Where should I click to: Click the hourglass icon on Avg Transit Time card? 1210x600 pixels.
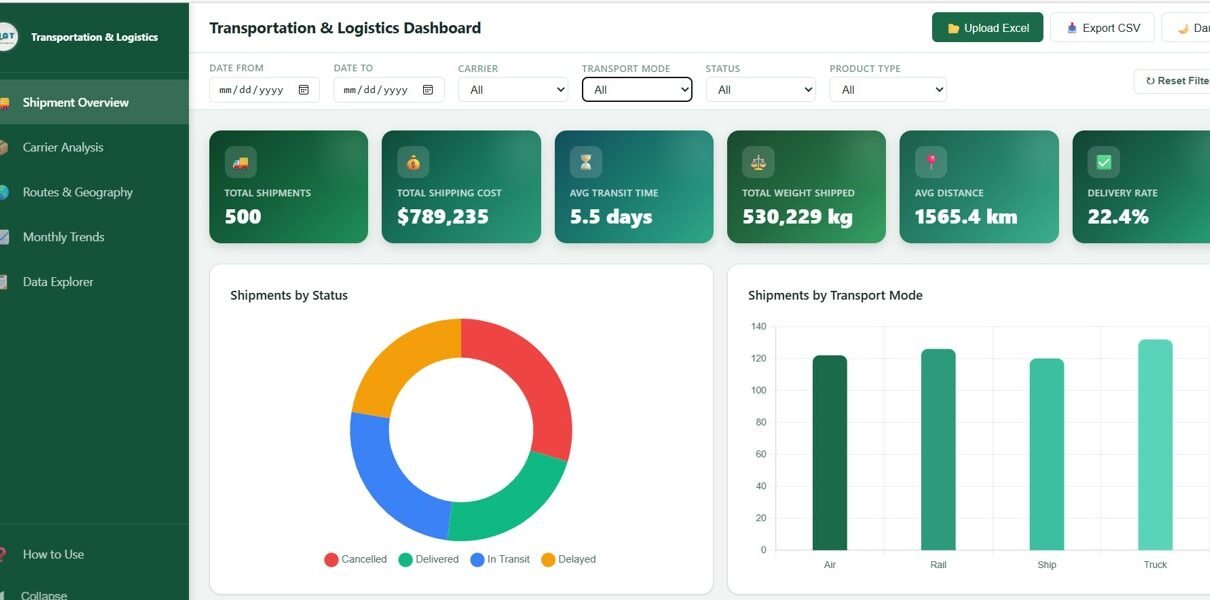[x=586, y=162]
